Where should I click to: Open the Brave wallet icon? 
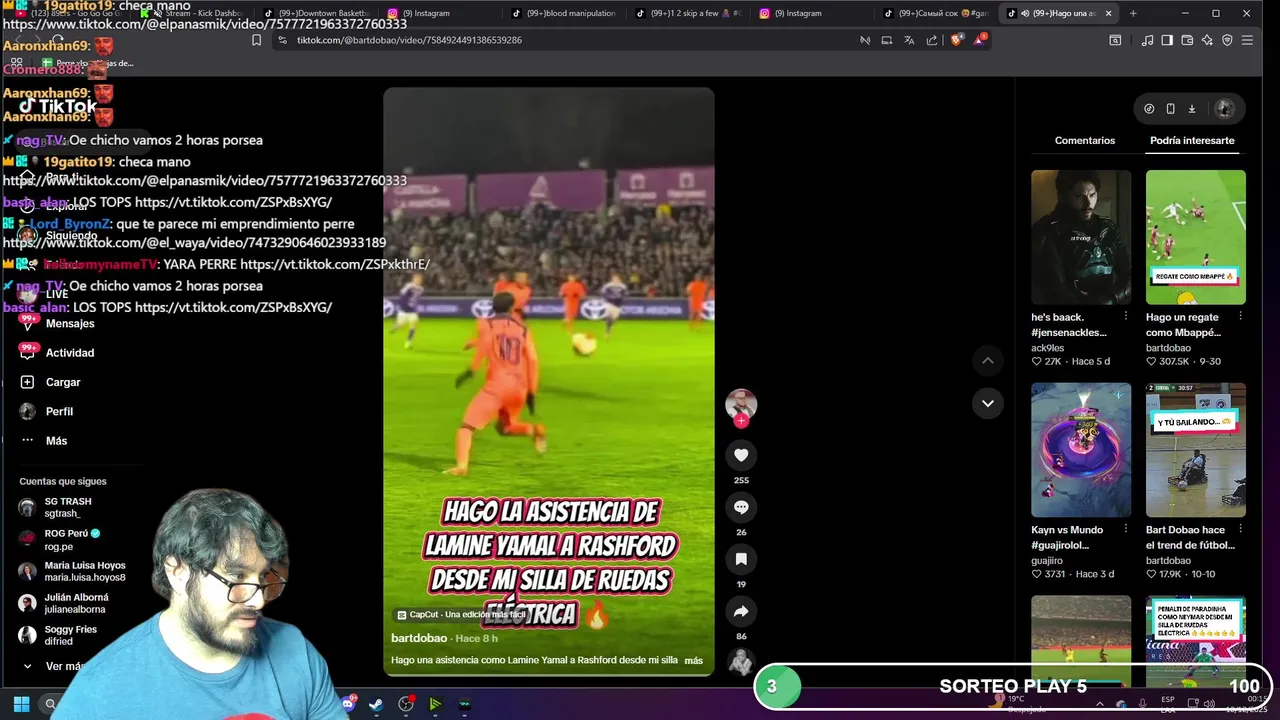click(x=1187, y=40)
